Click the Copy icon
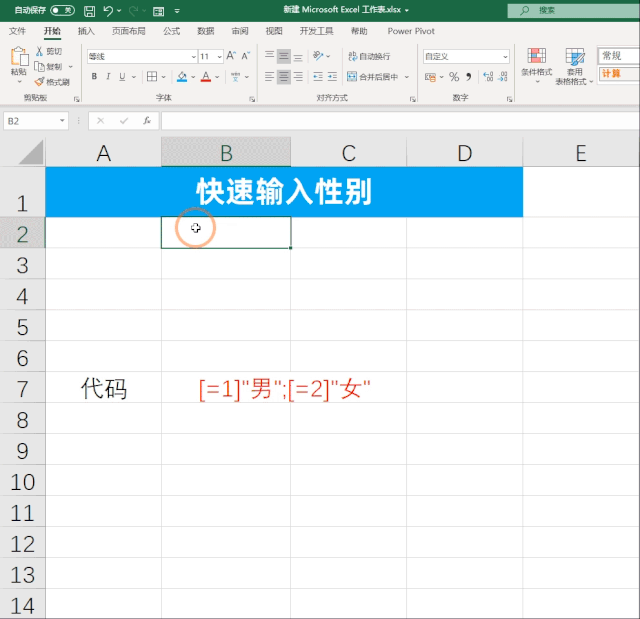Image resolution: width=640 pixels, height=619 pixels. pyautogui.click(x=39, y=66)
